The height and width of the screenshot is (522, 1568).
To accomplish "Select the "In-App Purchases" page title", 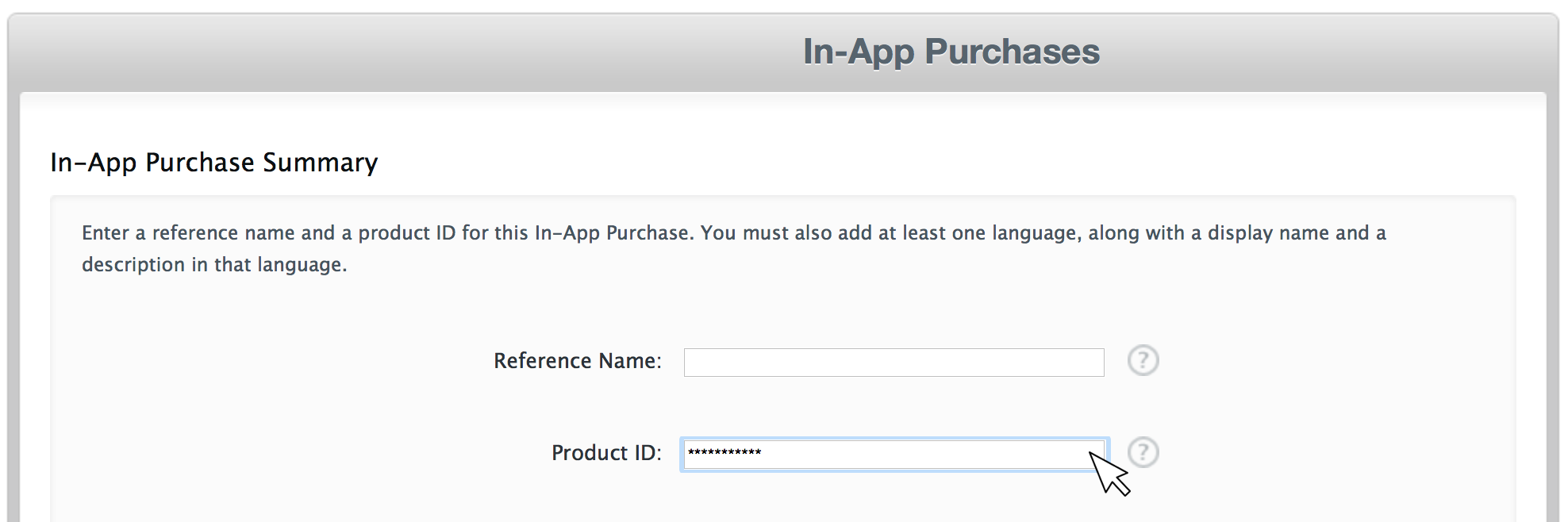I will [x=951, y=52].
